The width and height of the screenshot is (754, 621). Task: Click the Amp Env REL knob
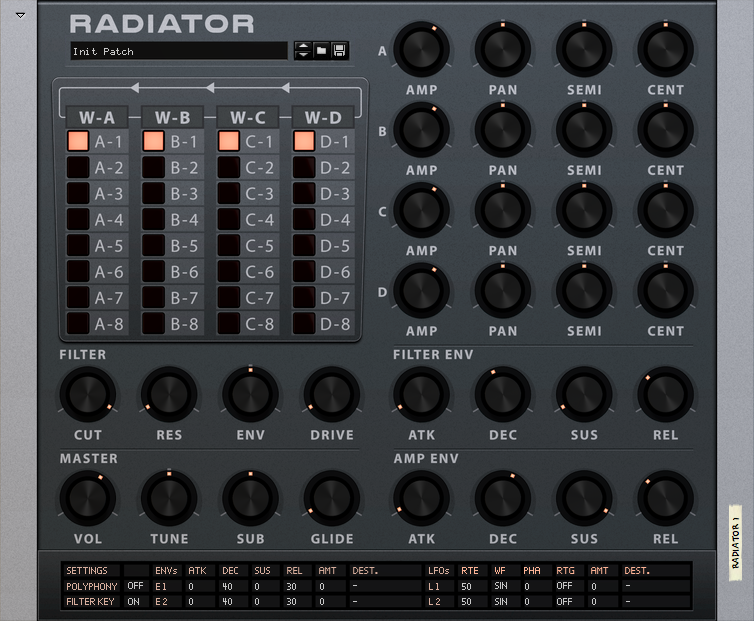(x=666, y=498)
